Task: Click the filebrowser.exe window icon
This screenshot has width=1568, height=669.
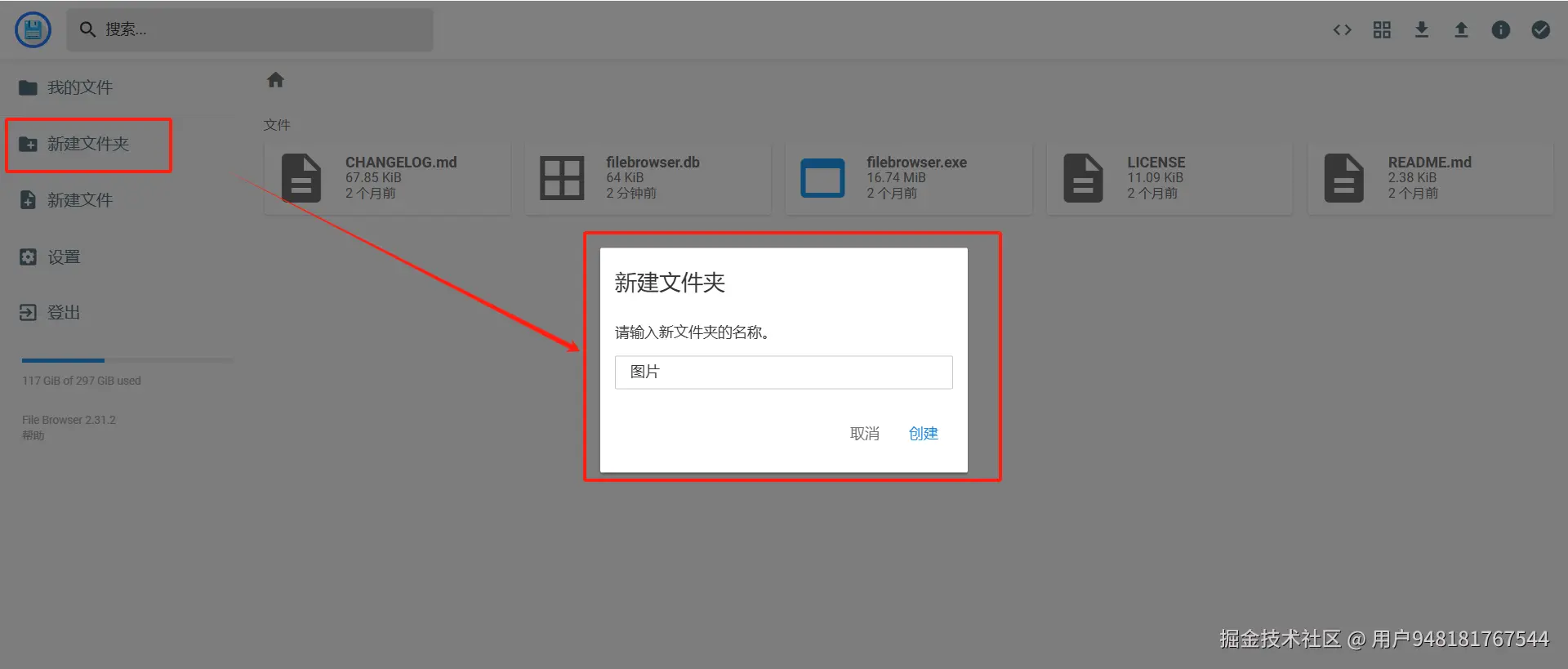Action: pos(822,178)
